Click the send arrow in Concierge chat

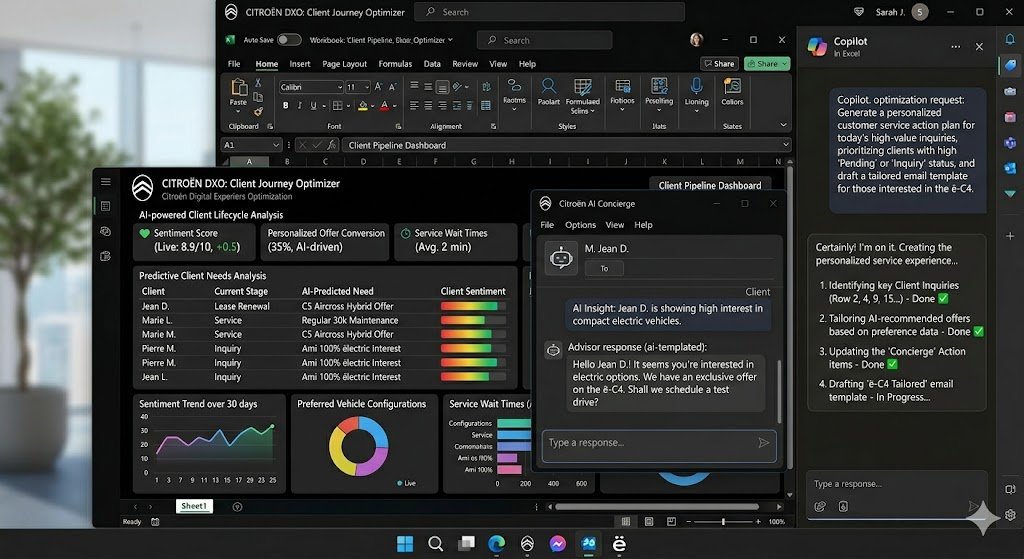point(763,443)
